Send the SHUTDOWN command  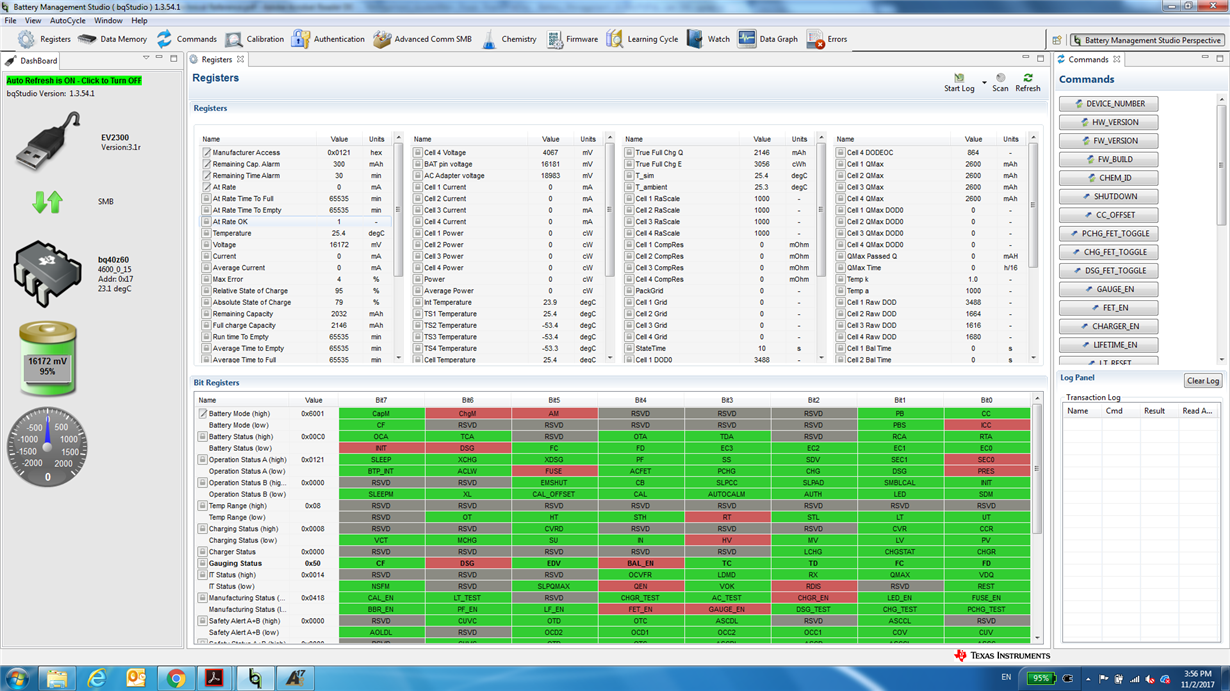[x=1108, y=196]
